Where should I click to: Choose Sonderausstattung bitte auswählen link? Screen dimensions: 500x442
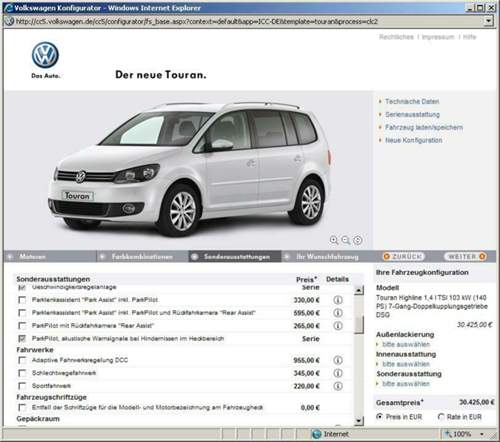pos(406,384)
